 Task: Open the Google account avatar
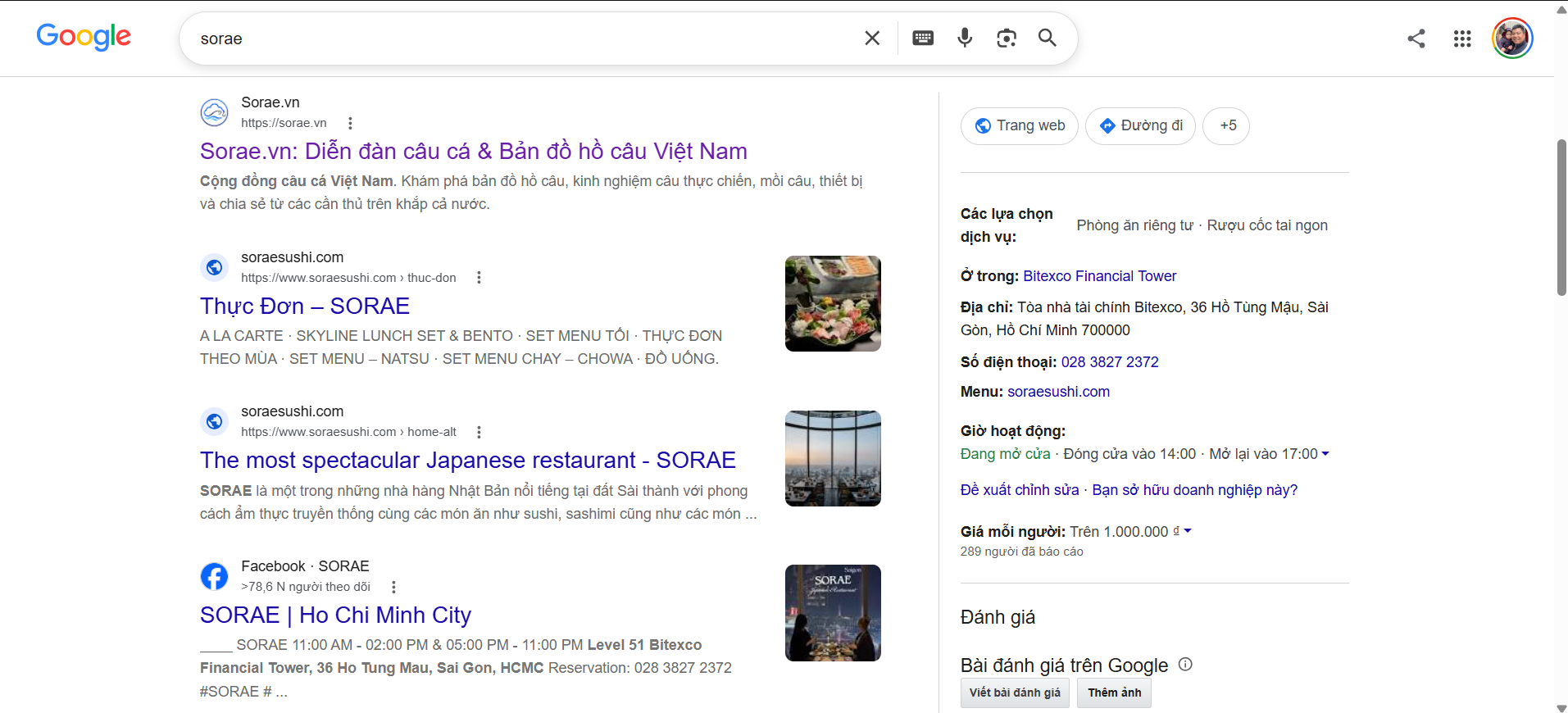pyautogui.click(x=1512, y=38)
